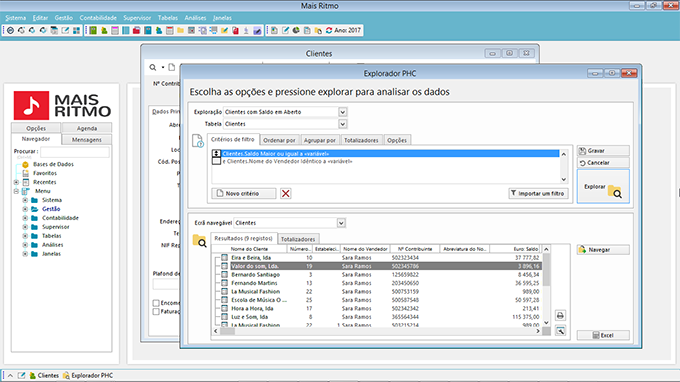Click the green person toolbar icon

(x=104, y=30)
